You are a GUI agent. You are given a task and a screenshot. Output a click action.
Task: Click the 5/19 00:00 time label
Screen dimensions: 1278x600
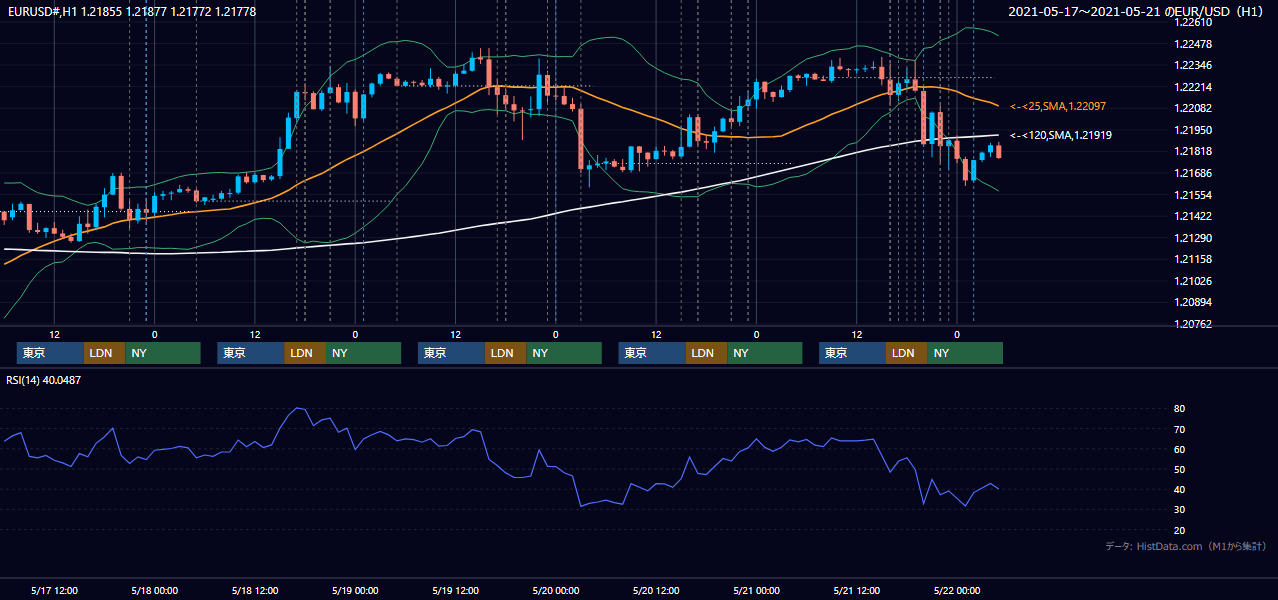pos(355,590)
